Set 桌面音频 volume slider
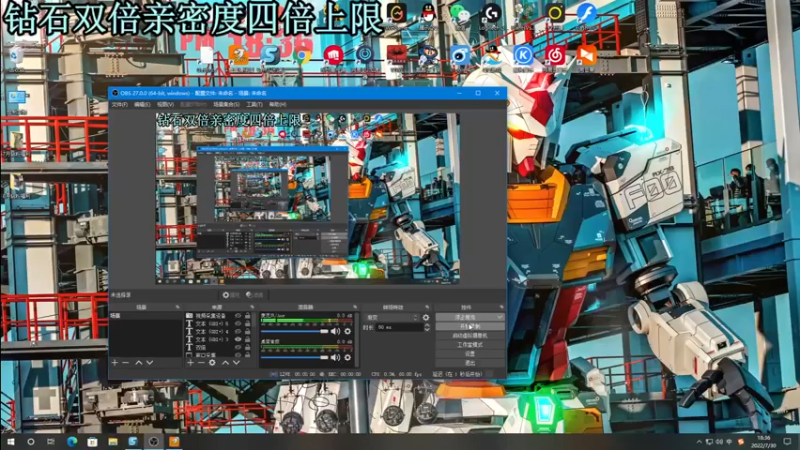 pos(295,358)
